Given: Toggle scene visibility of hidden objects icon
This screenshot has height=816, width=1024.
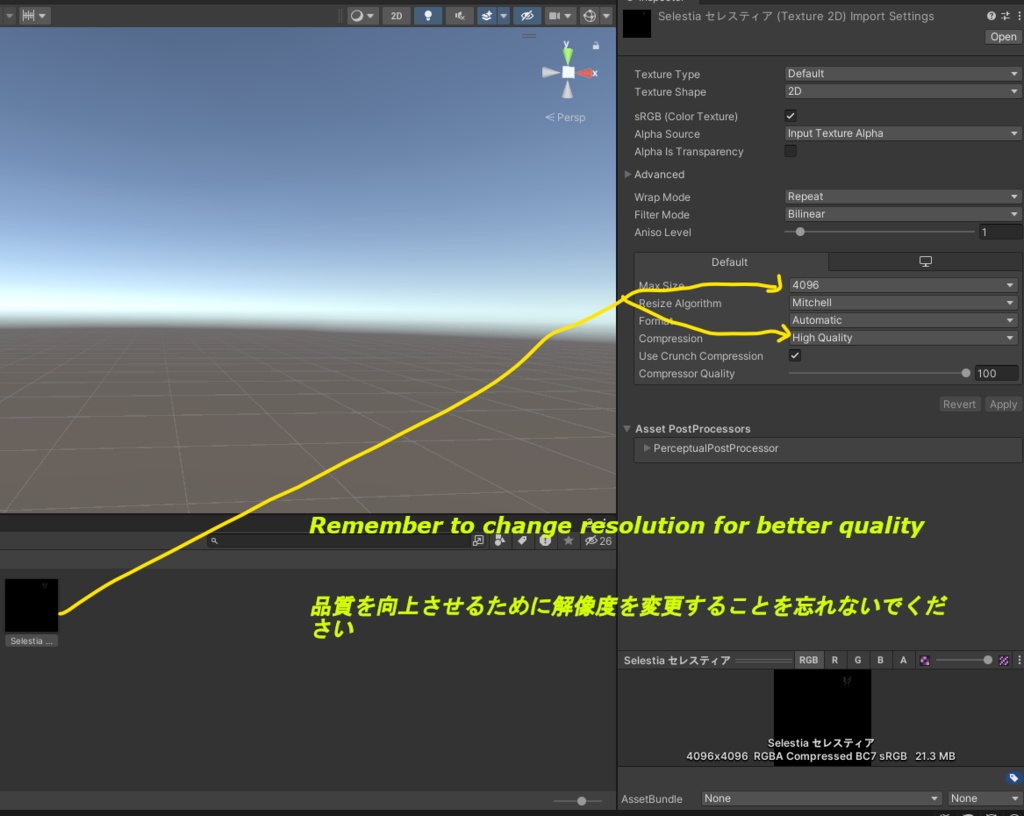Looking at the screenshot, I should 527,16.
